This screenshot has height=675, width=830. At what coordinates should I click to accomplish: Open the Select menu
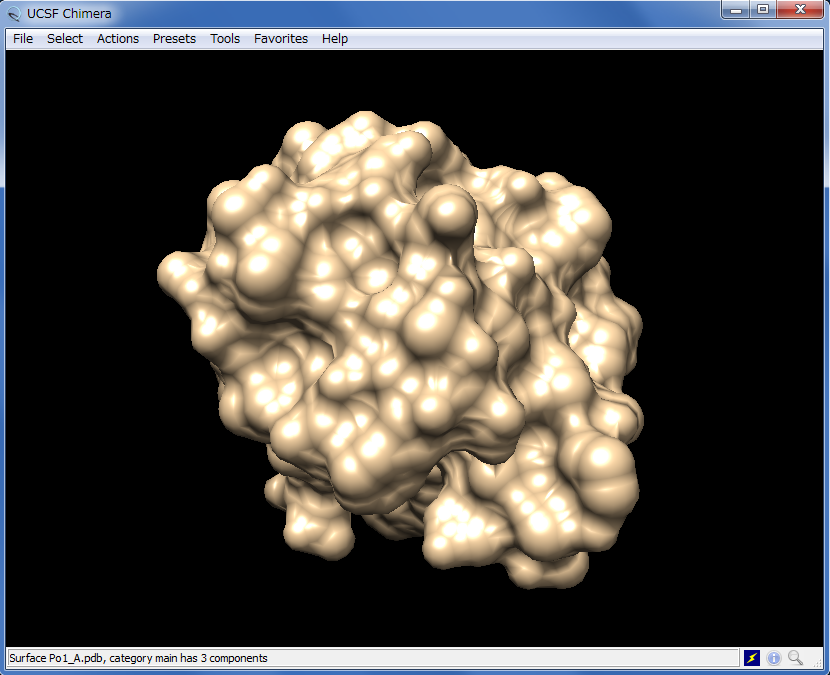click(65, 39)
